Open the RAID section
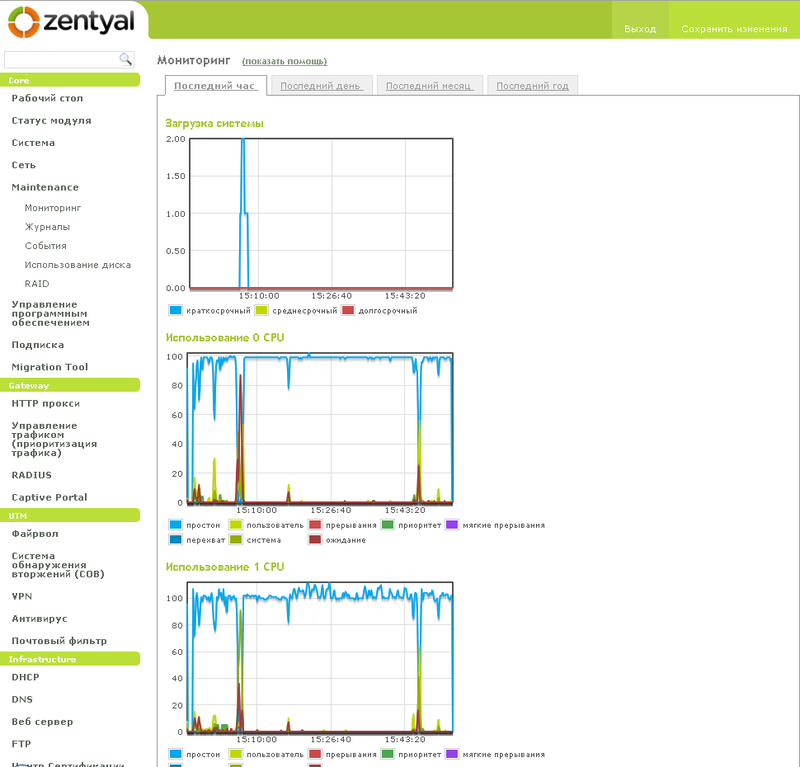Screen dimensions: 800x767 point(37,283)
